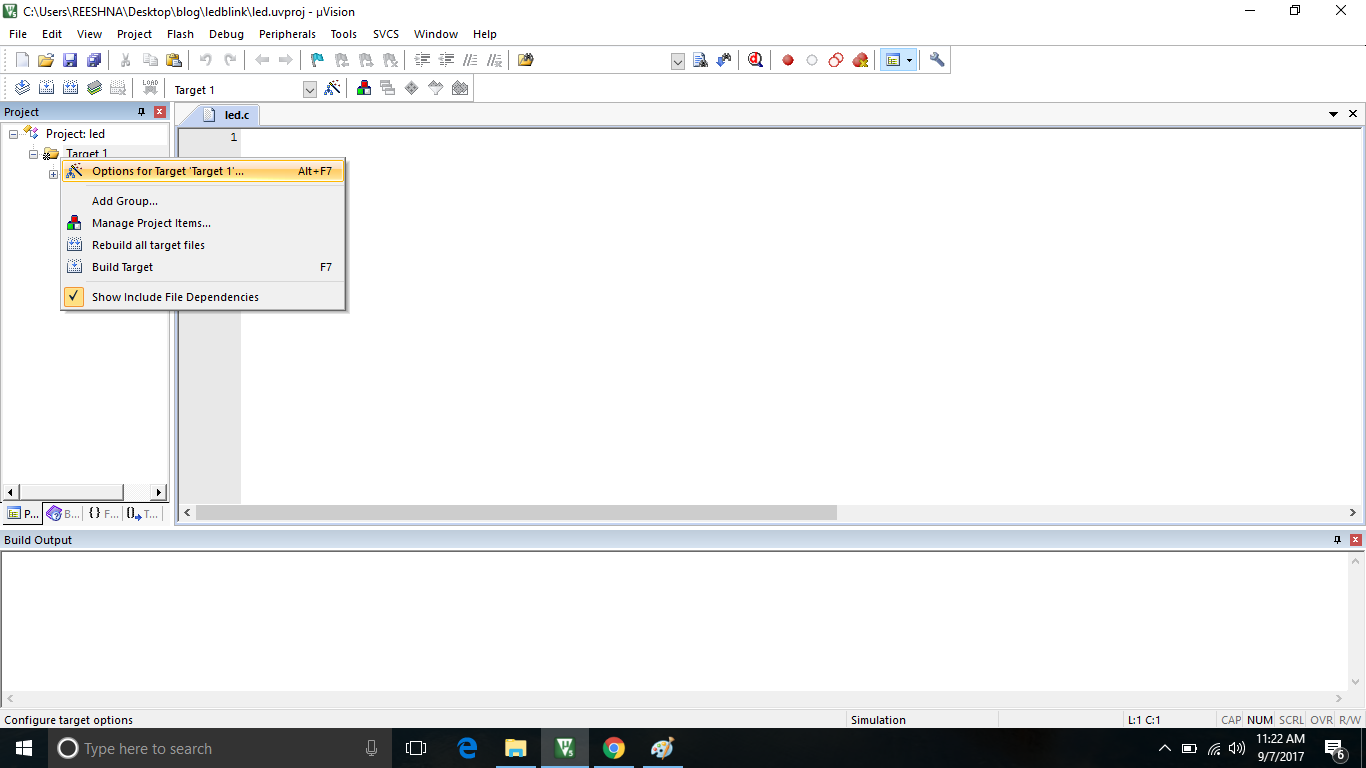Image resolution: width=1366 pixels, height=768 pixels.
Task: Click the Save All toolbar icon
Action: (94, 60)
